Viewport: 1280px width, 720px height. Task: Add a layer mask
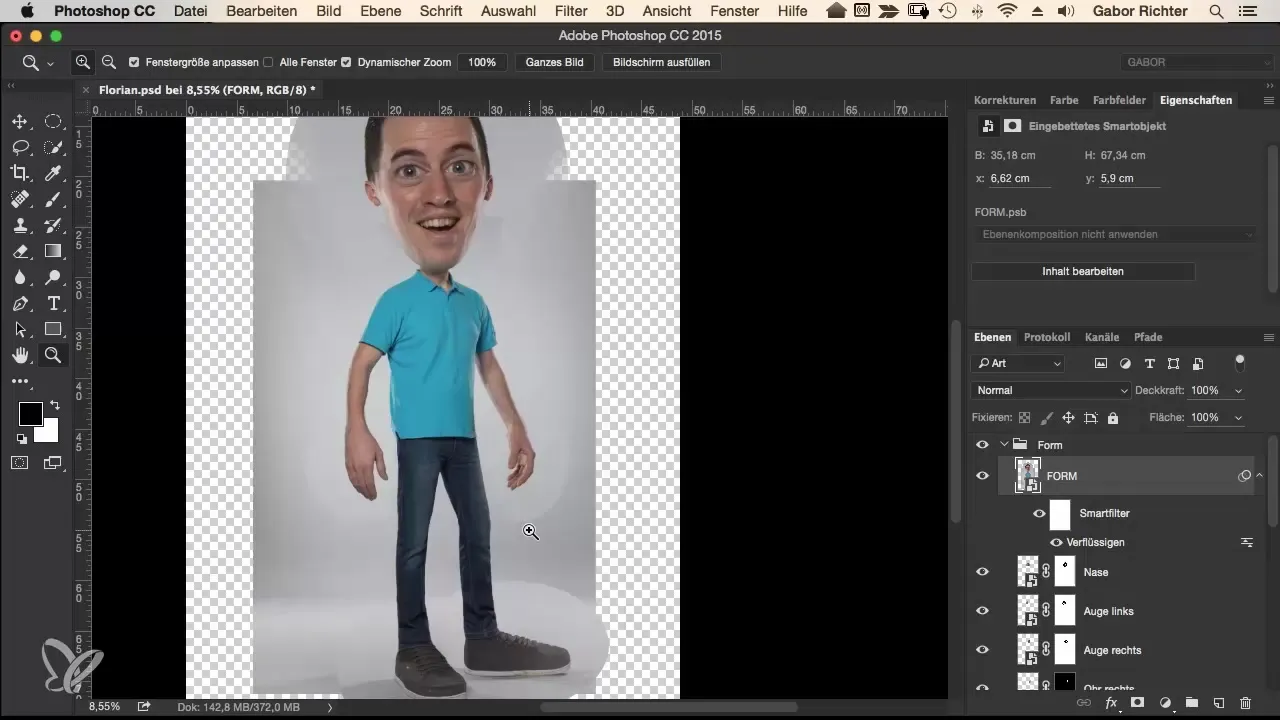pyautogui.click(x=1137, y=703)
